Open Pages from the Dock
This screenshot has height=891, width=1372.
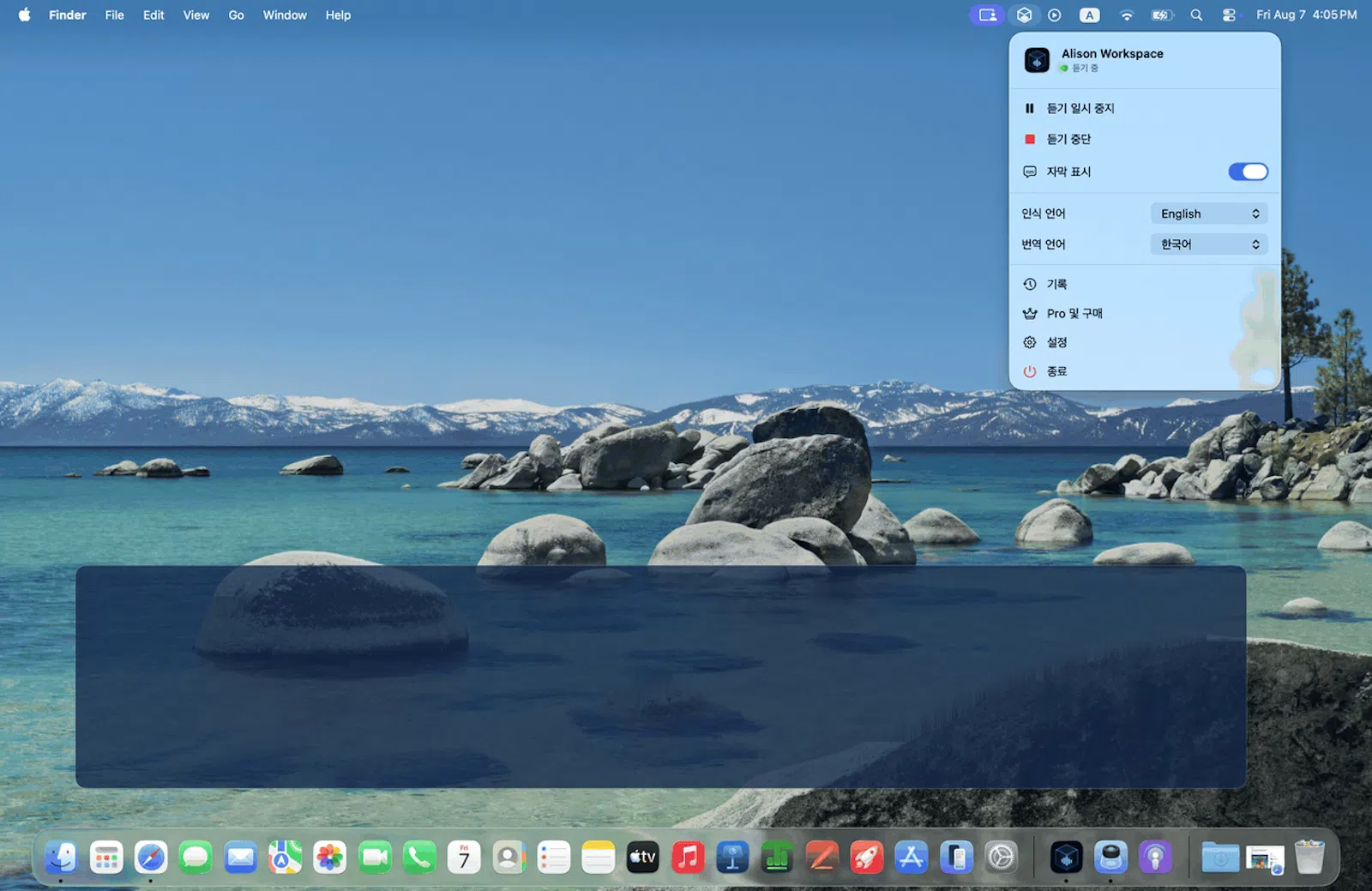[x=821, y=857]
